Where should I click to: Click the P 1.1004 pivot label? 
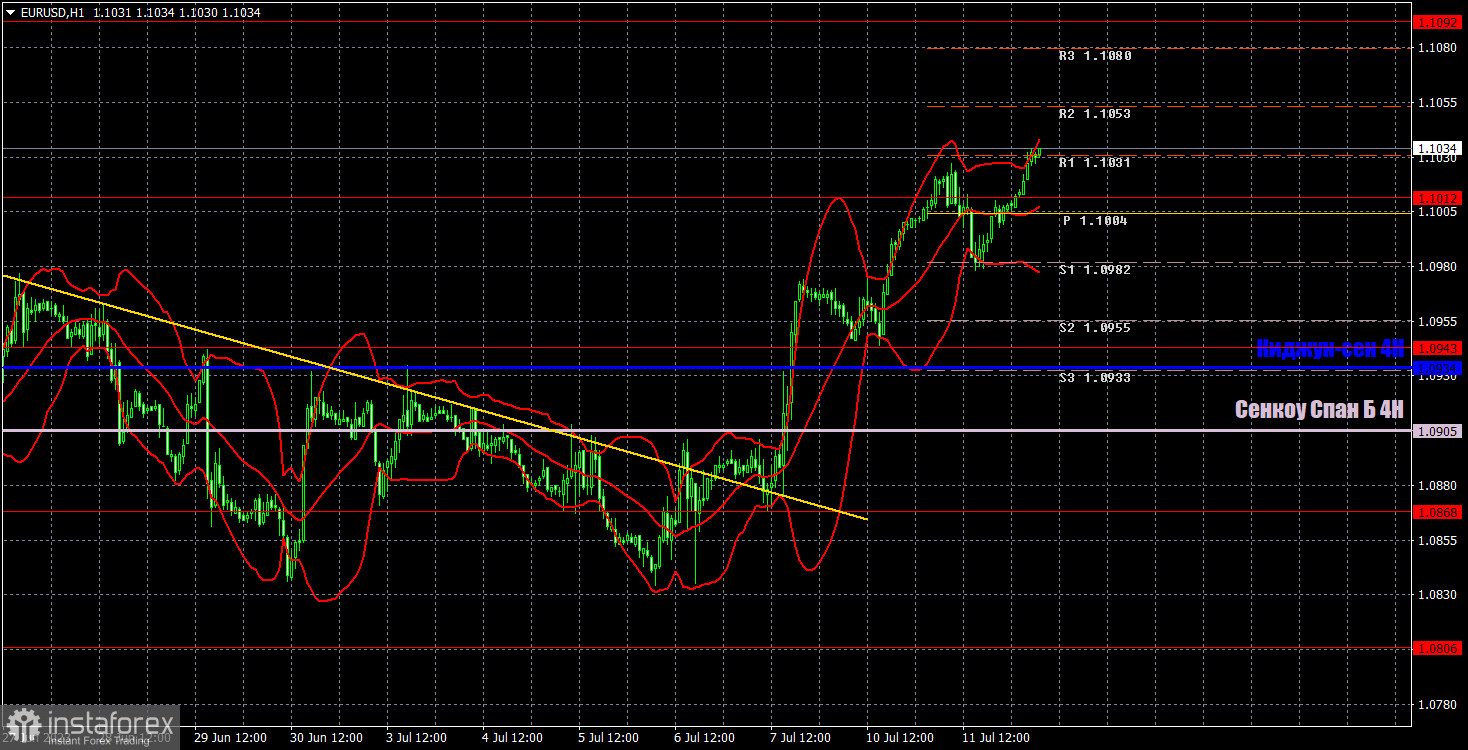point(1095,221)
